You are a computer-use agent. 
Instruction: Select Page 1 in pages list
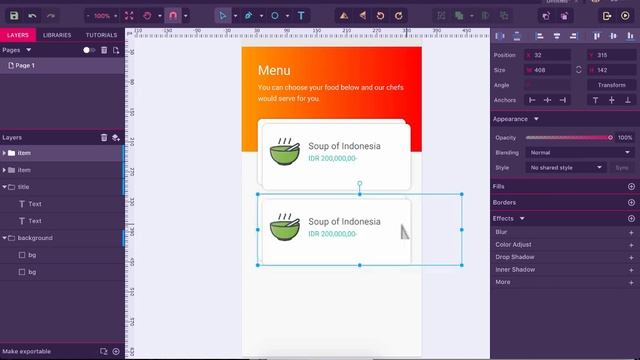(62, 66)
